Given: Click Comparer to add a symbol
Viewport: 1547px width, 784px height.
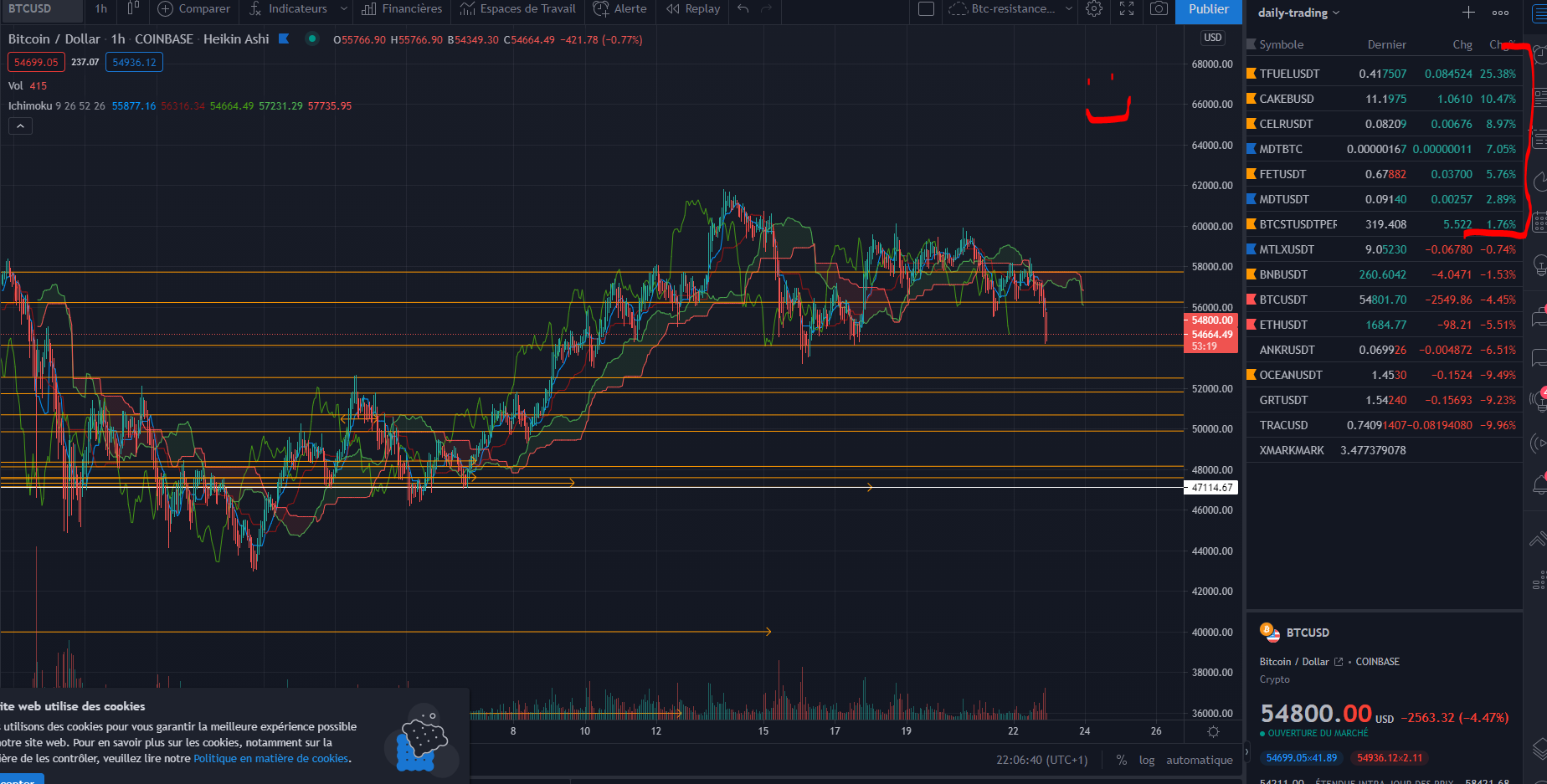Looking at the screenshot, I should click(194, 9).
